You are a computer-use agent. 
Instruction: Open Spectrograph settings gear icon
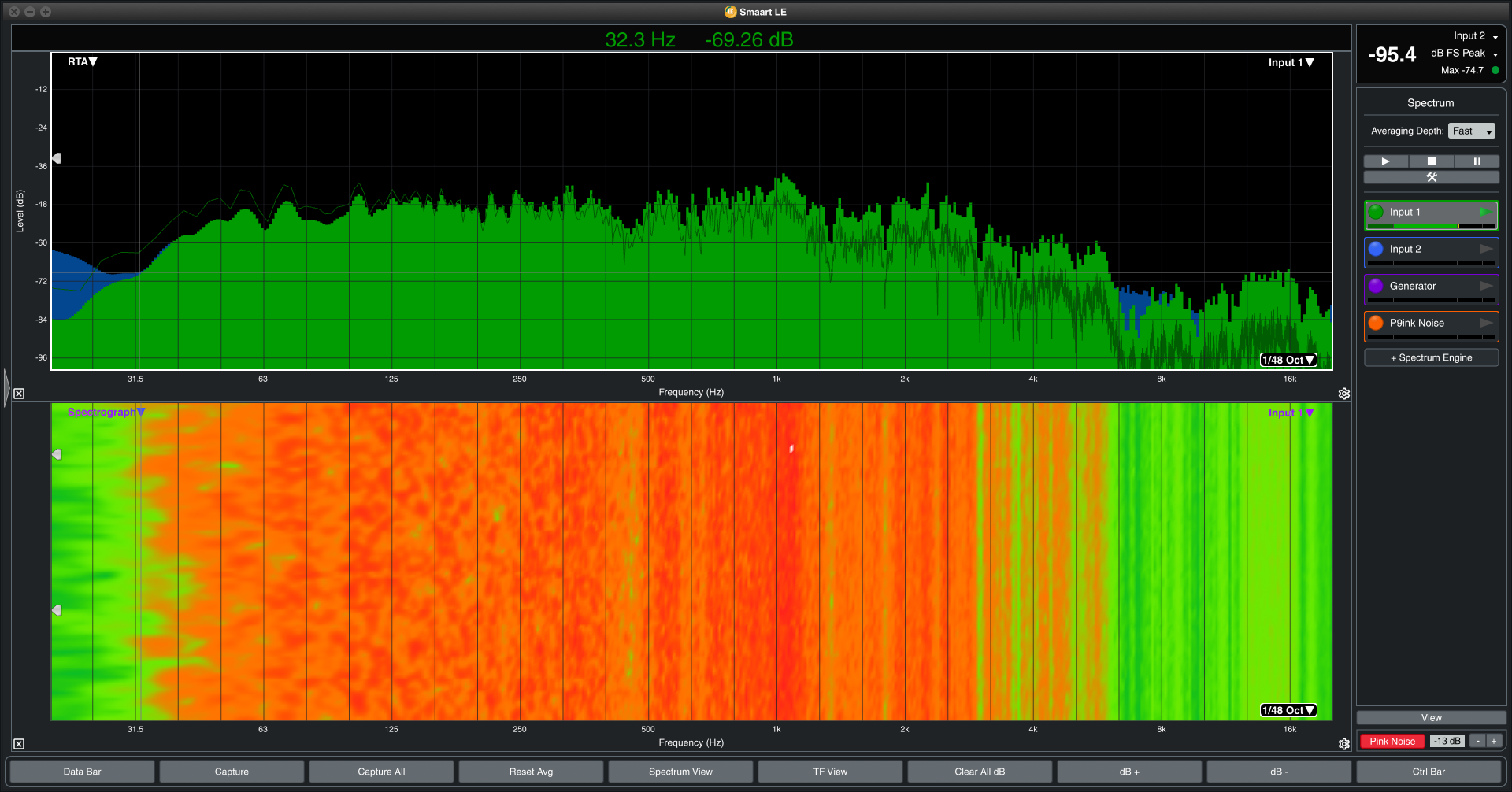click(x=1344, y=744)
